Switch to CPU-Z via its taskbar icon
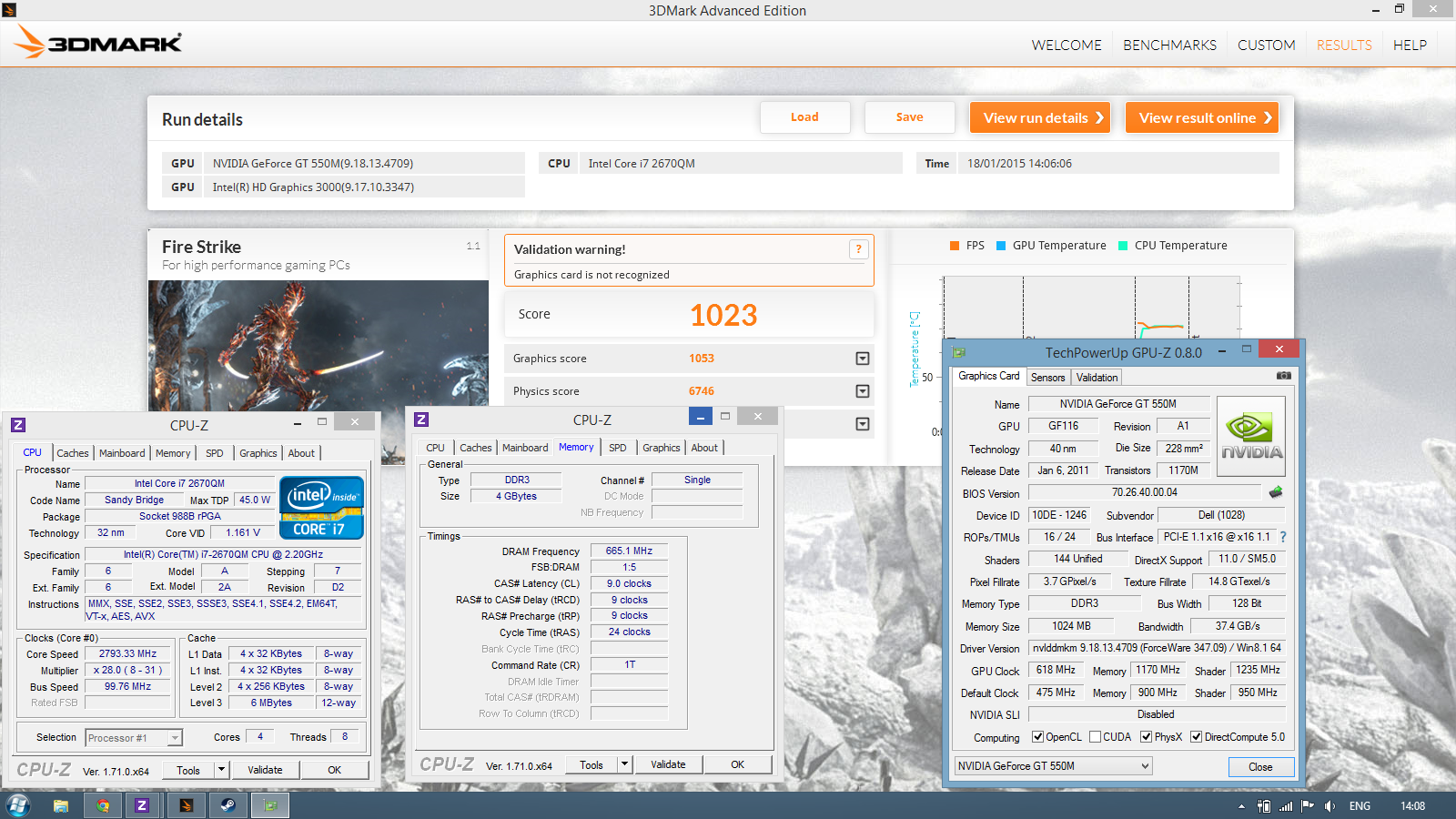 point(142,805)
